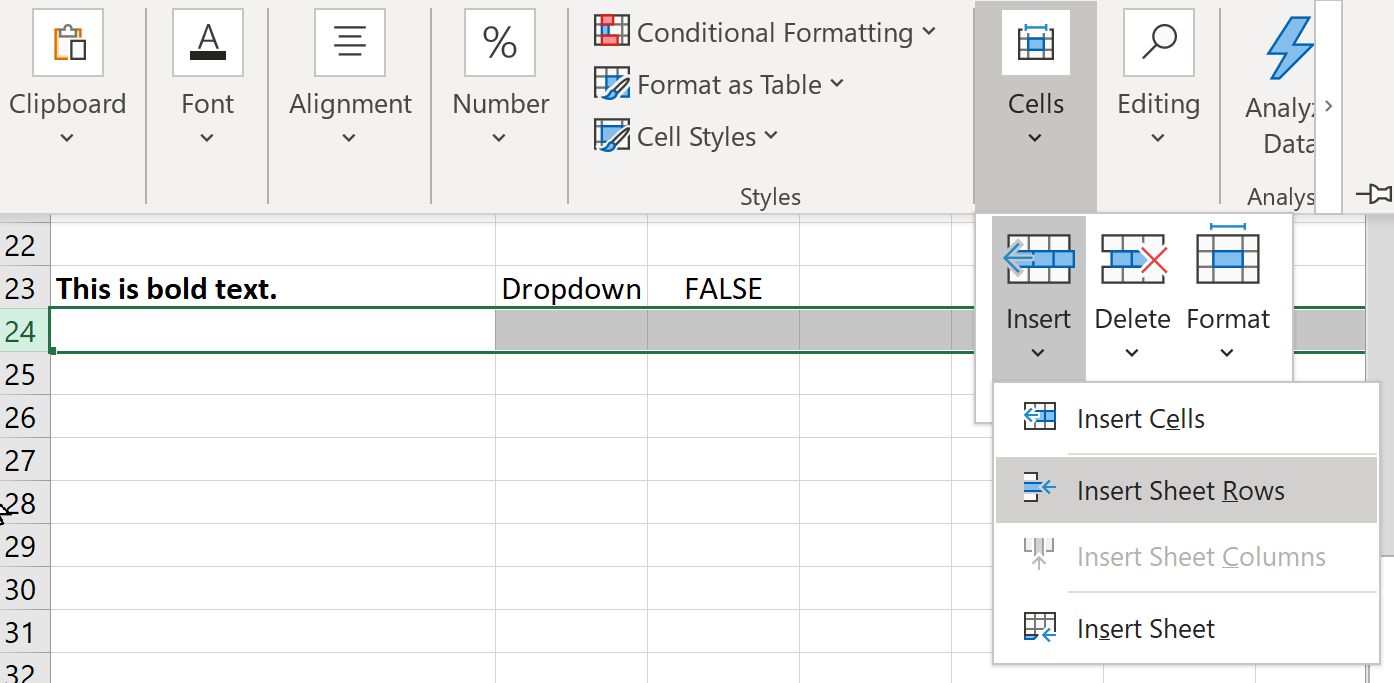Open the Insert dropdown arrow
1394x683 pixels.
tap(1038, 352)
